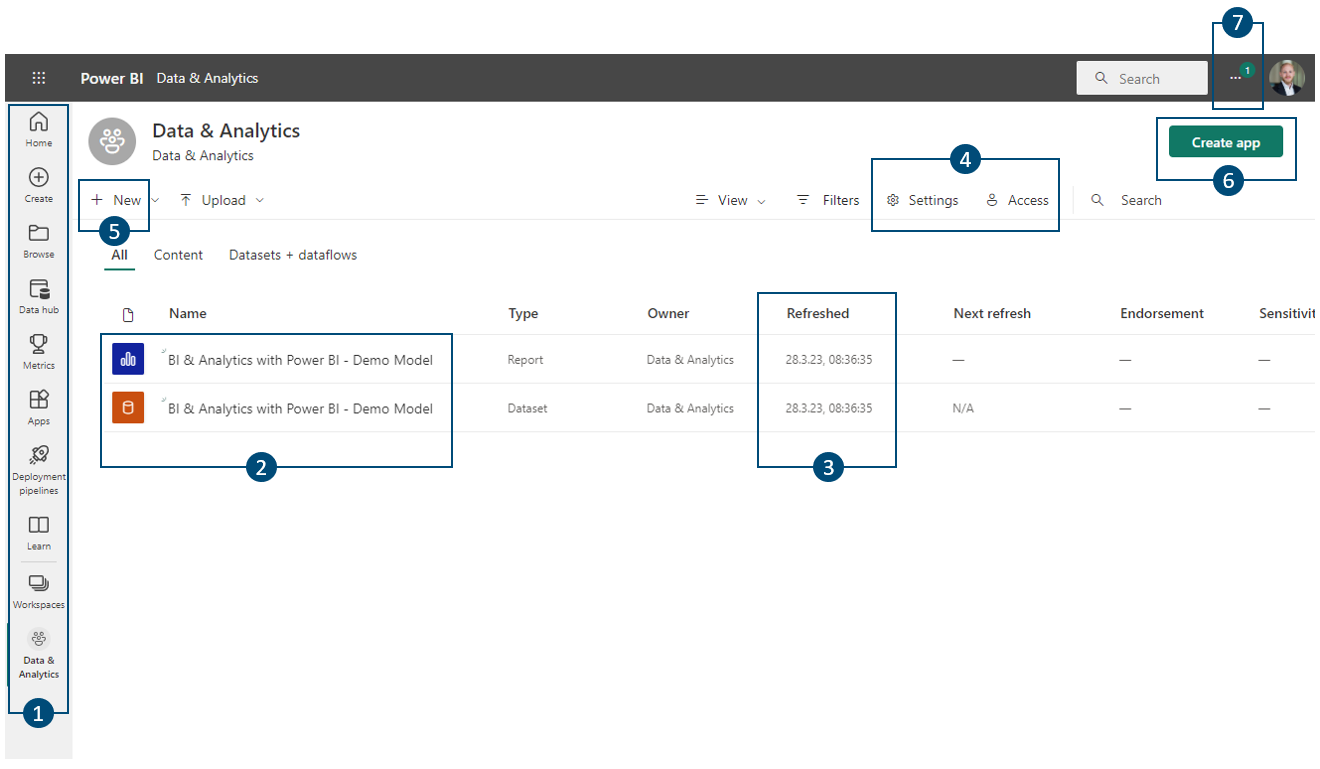Sort by the Refreshed column header

[818, 313]
